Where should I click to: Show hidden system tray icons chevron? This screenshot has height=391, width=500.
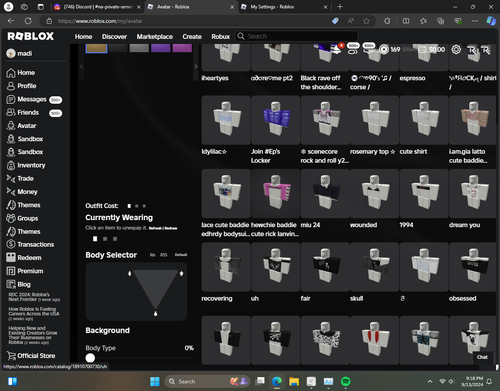click(x=430, y=381)
